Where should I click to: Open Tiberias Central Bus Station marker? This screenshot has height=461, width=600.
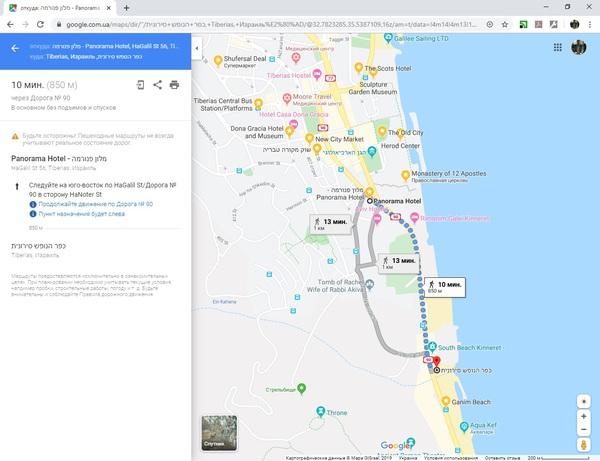click(259, 103)
